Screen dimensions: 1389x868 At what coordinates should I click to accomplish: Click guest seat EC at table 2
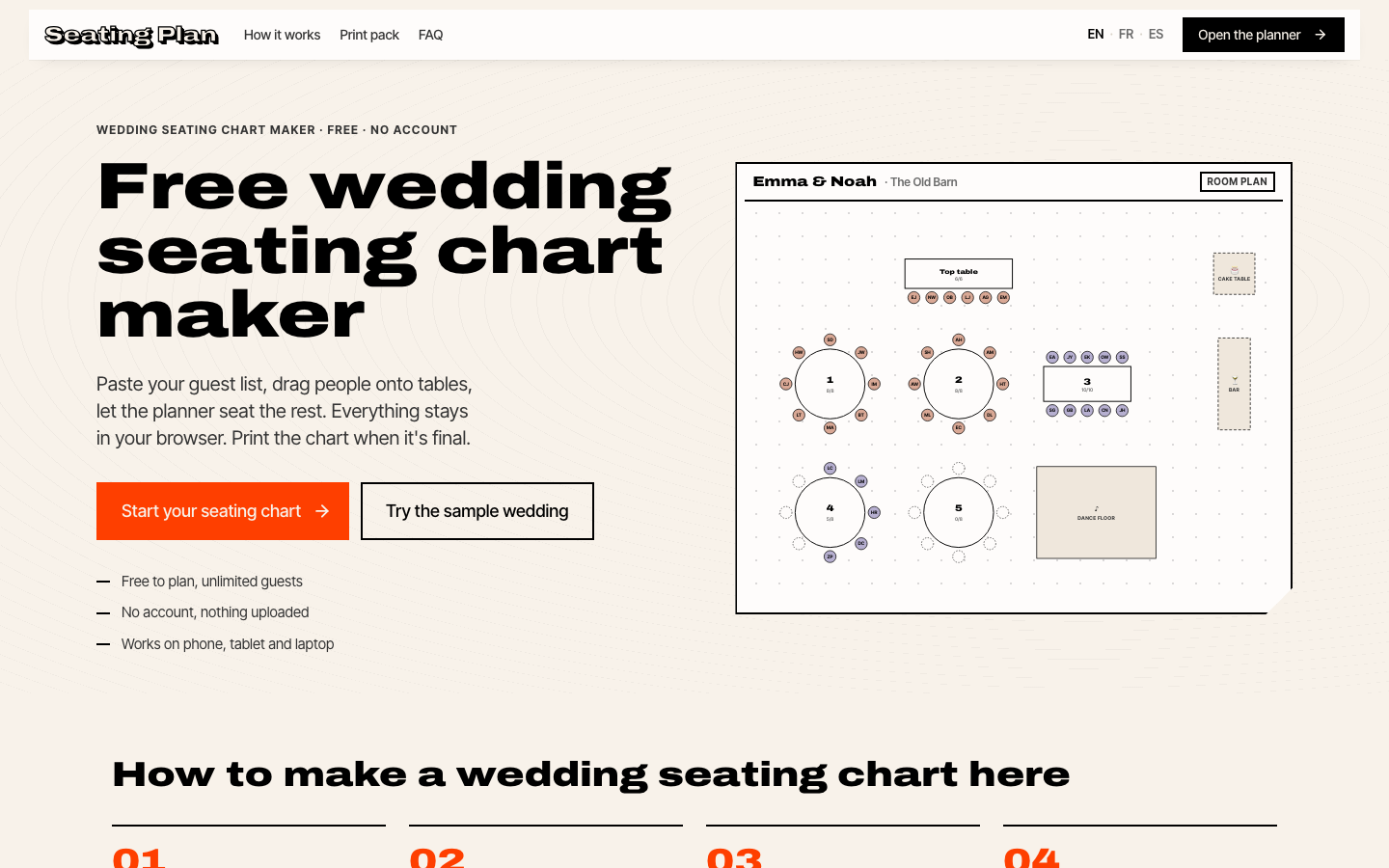pyautogui.click(x=959, y=427)
